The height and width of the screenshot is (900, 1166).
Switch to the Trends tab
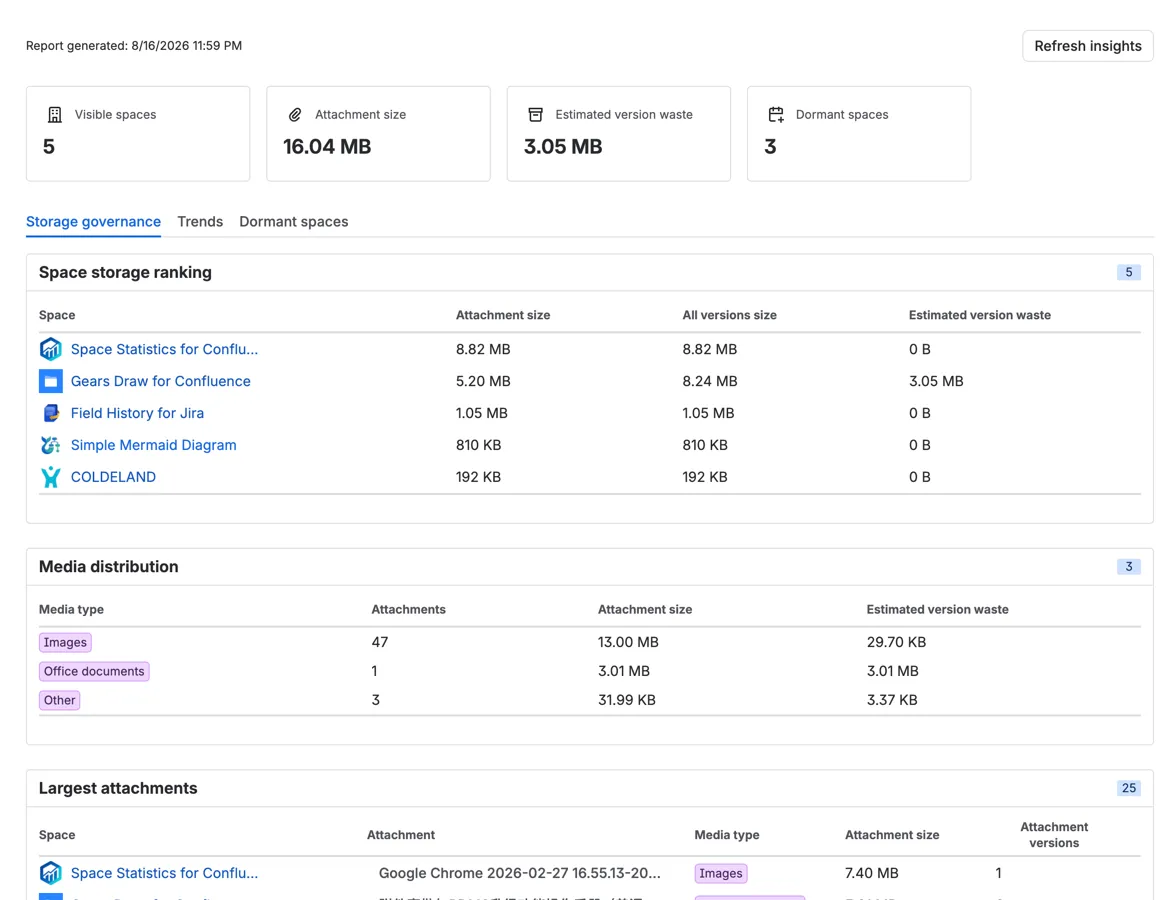click(x=200, y=222)
